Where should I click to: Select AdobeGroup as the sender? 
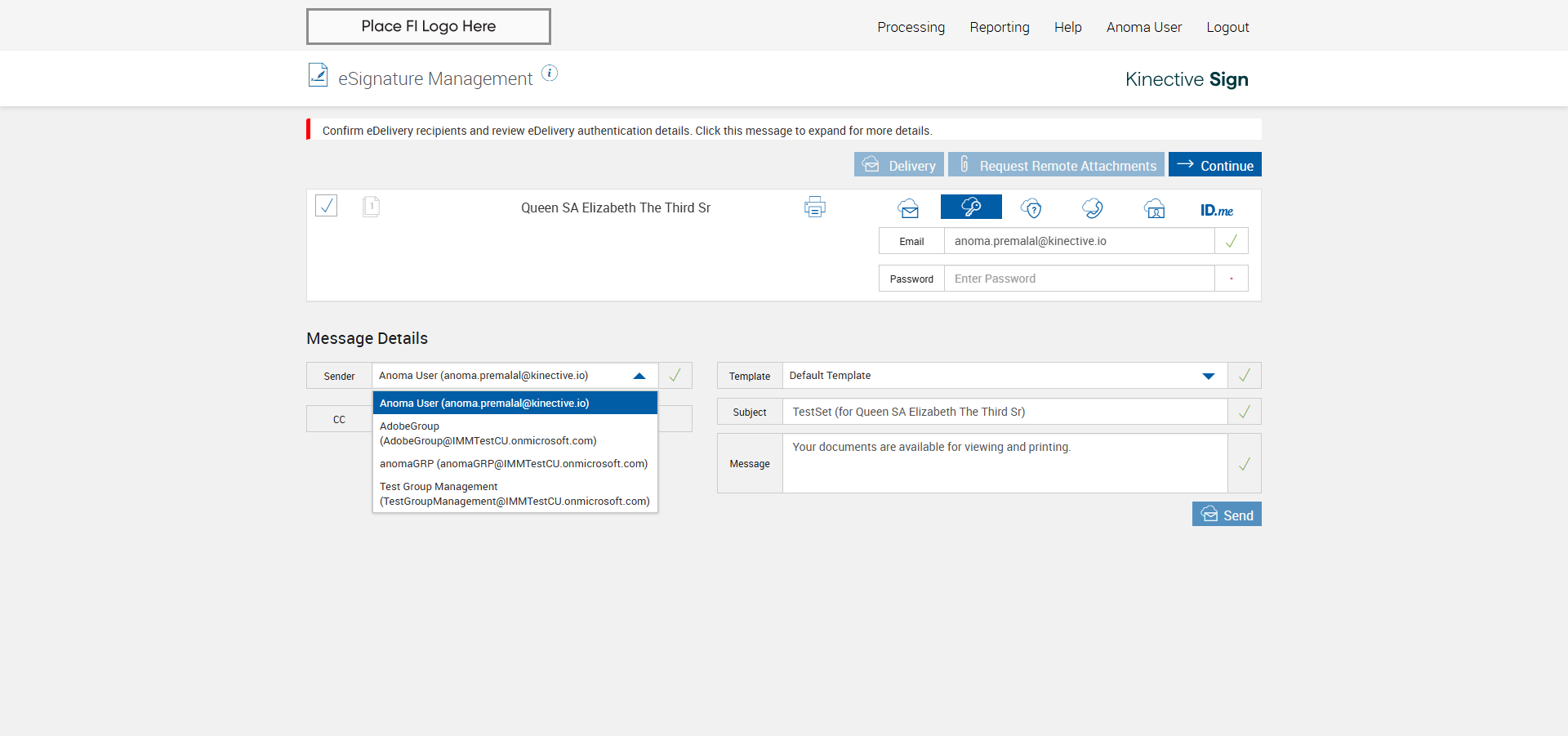(488, 433)
